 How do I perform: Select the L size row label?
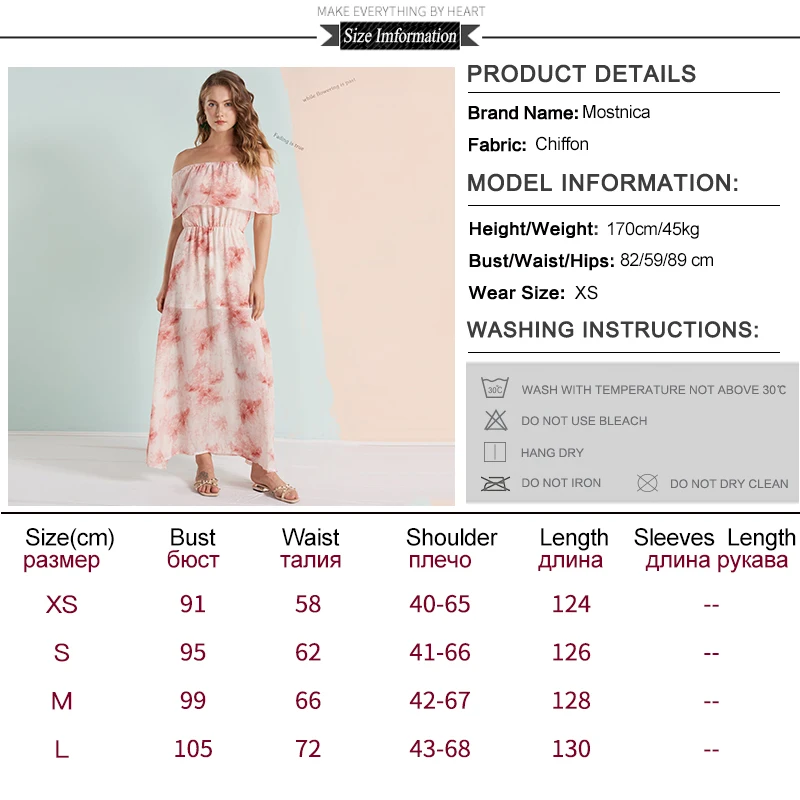pos(61,749)
